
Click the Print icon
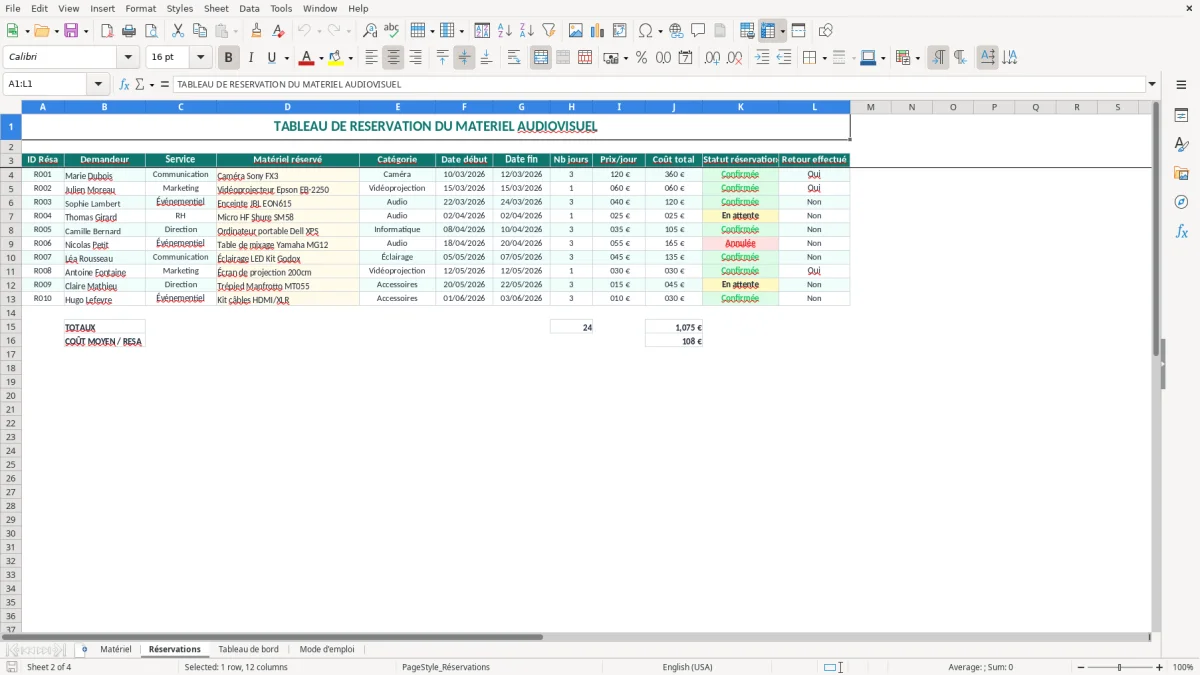pyautogui.click(x=127, y=31)
